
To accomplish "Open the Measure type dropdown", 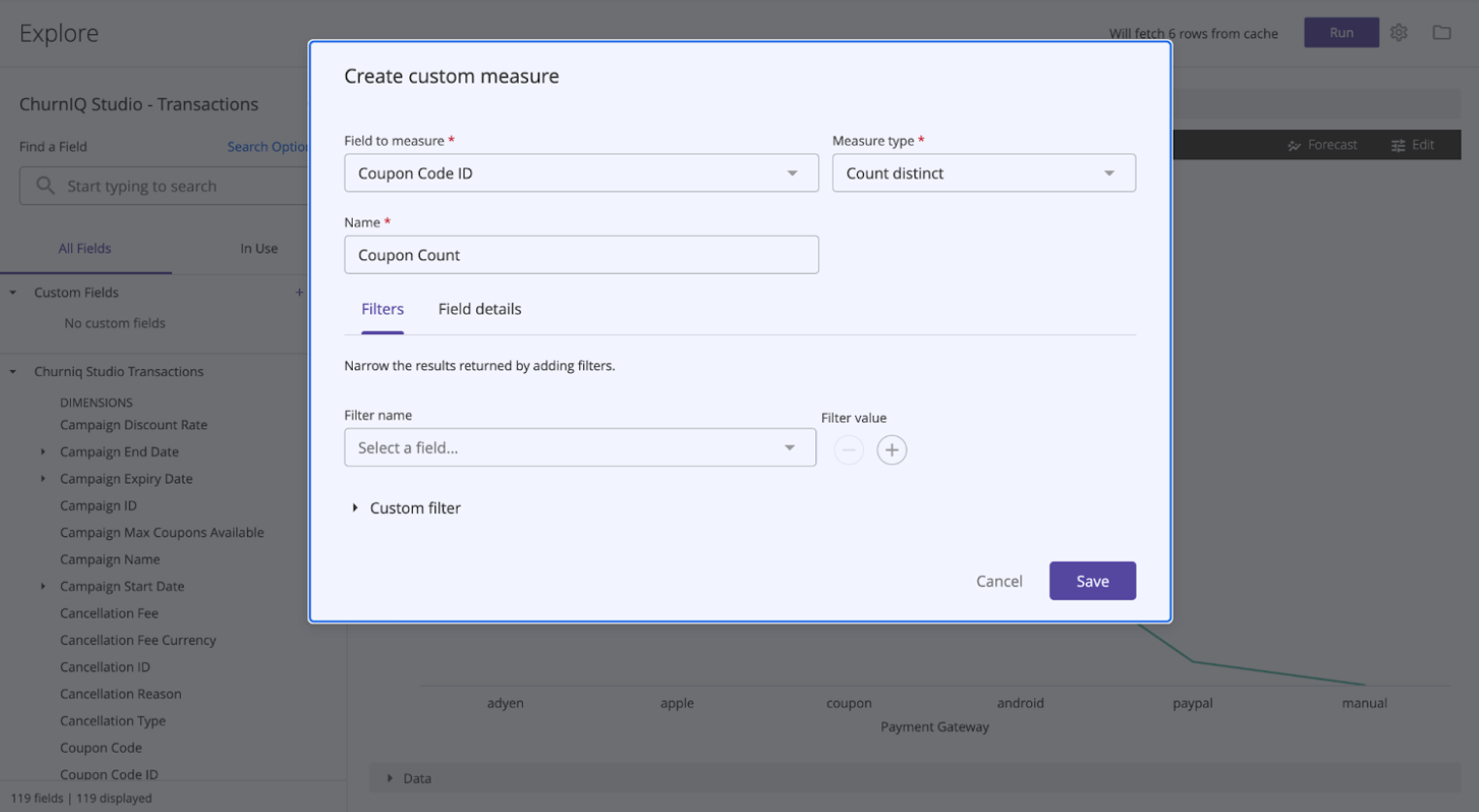I will 983,173.
